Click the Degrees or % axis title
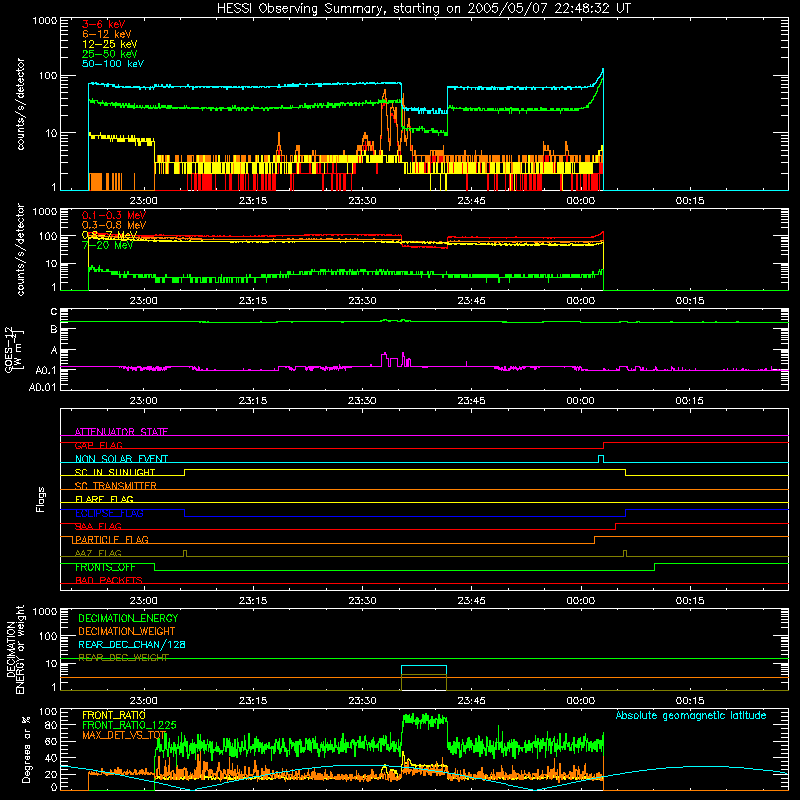Viewport: 800px width, 800px height. coord(26,749)
